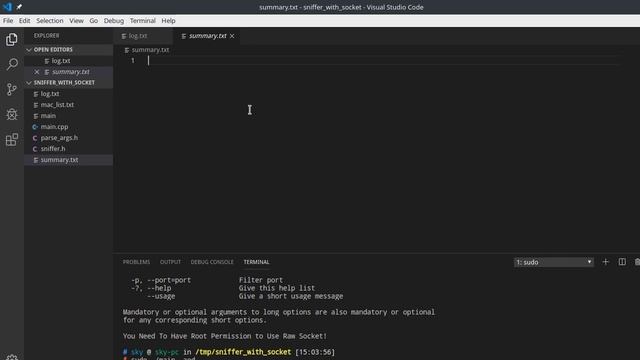This screenshot has width=640, height=360.
Task: Open the Debug view bug icon
Action: point(12,114)
